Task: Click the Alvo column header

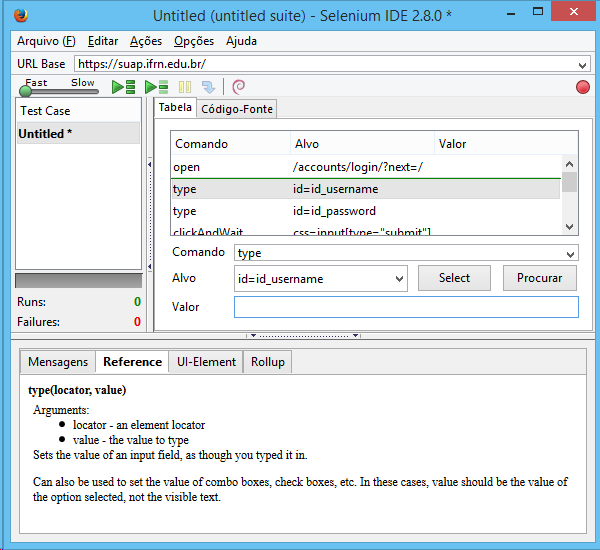Action: point(362,144)
